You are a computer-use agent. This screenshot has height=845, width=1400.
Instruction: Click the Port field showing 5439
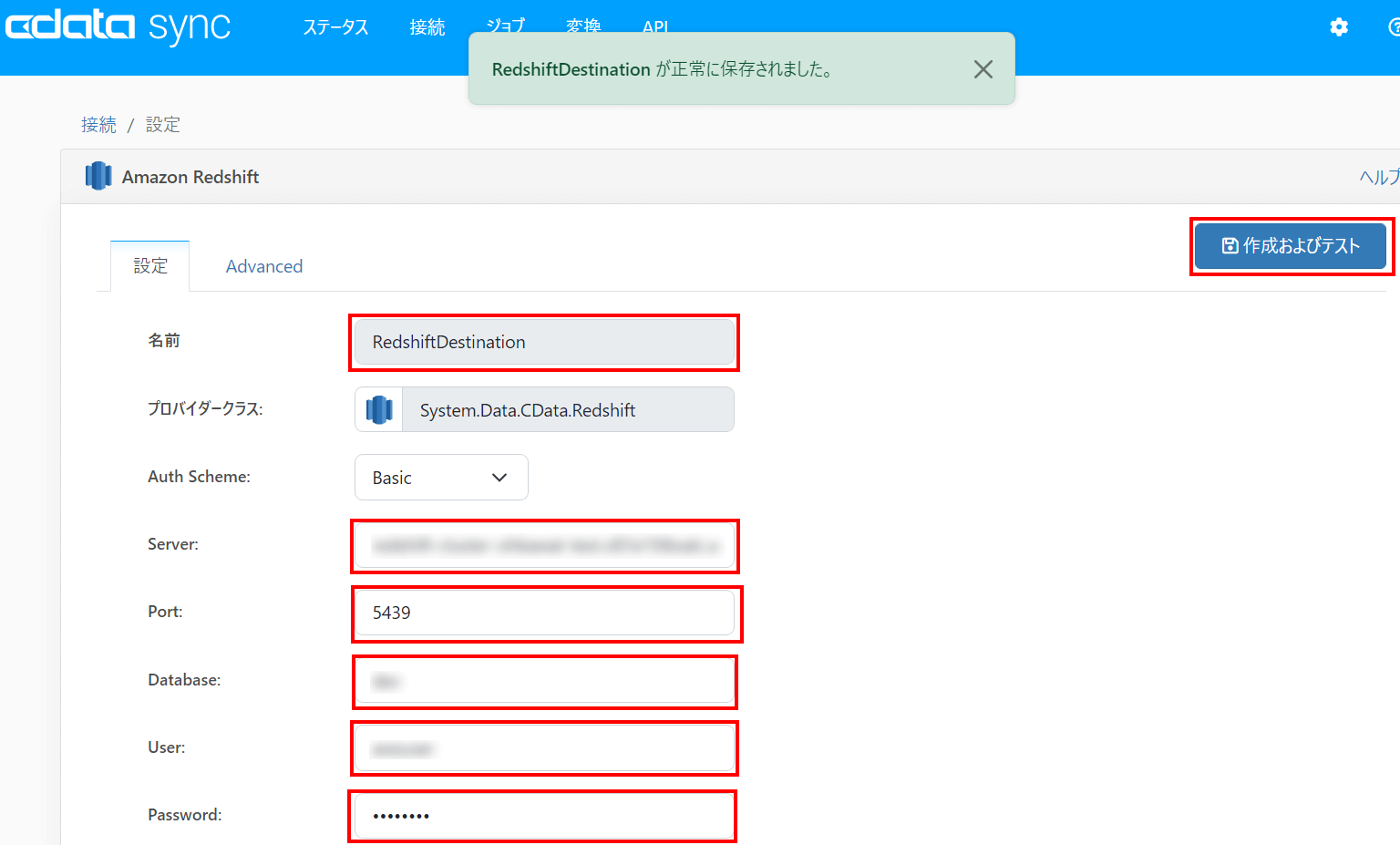click(544, 613)
